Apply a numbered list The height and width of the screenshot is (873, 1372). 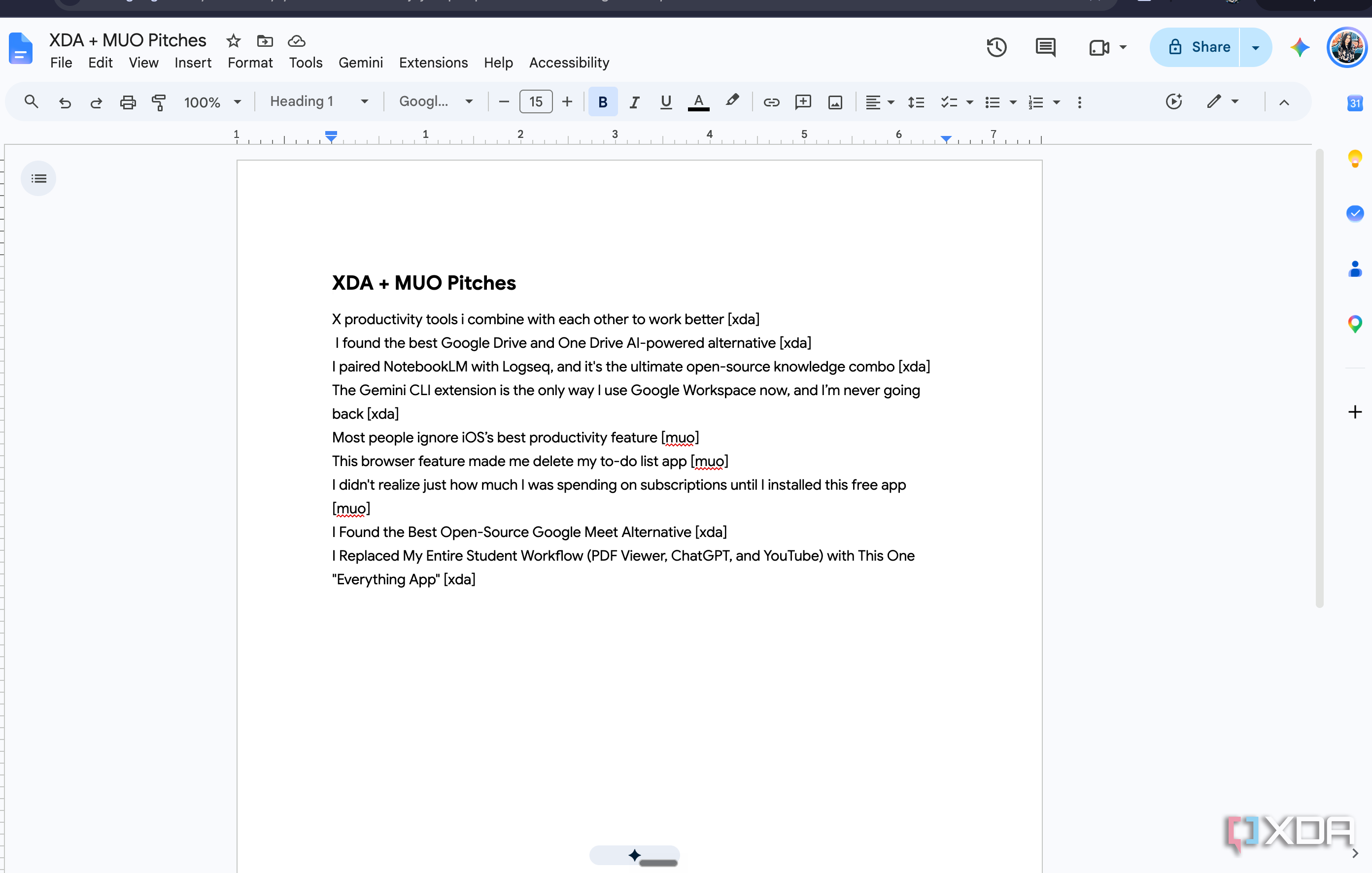pyautogui.click(x=1036, y=102)
